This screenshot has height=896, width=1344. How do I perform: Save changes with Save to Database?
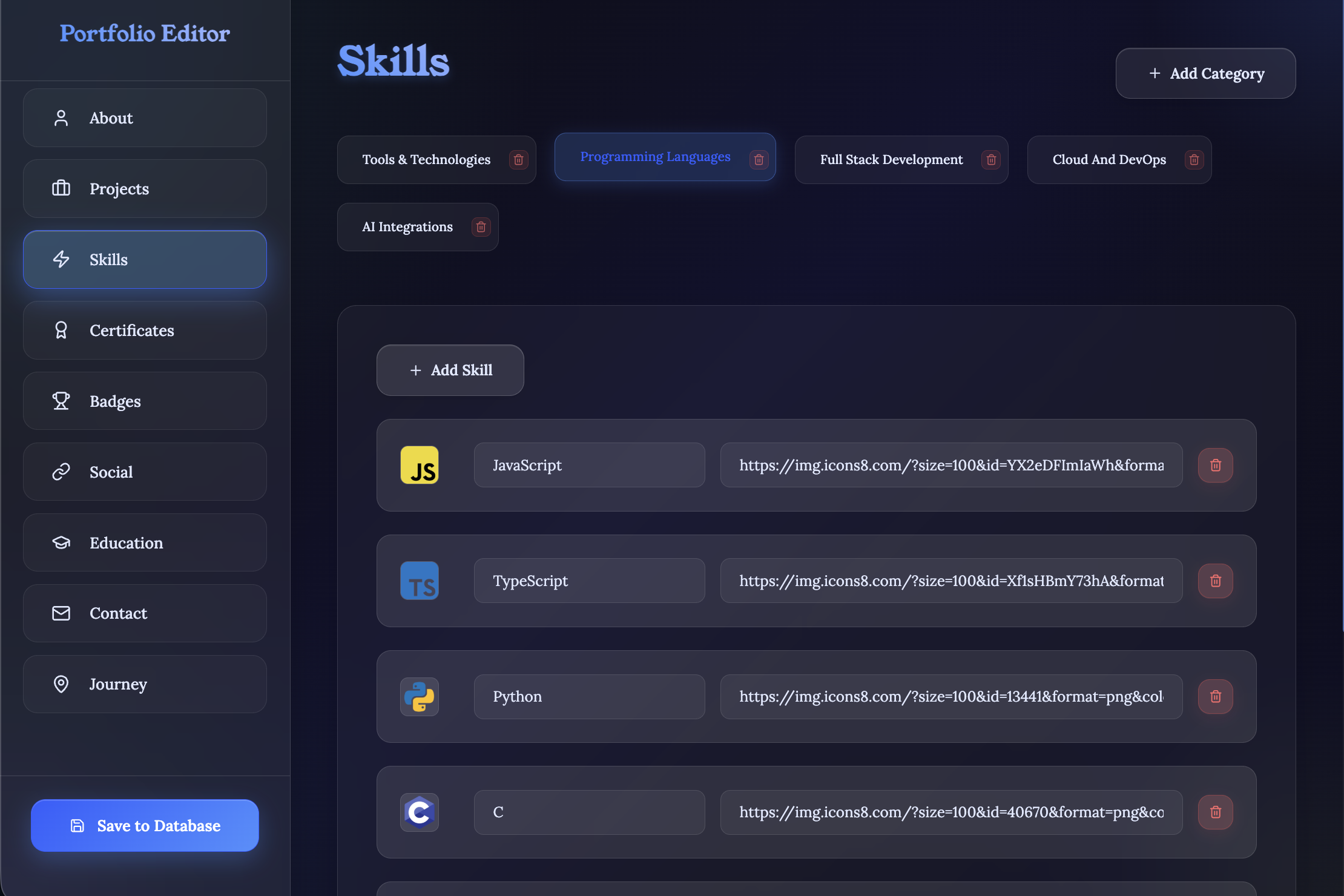tap(145, 826)
